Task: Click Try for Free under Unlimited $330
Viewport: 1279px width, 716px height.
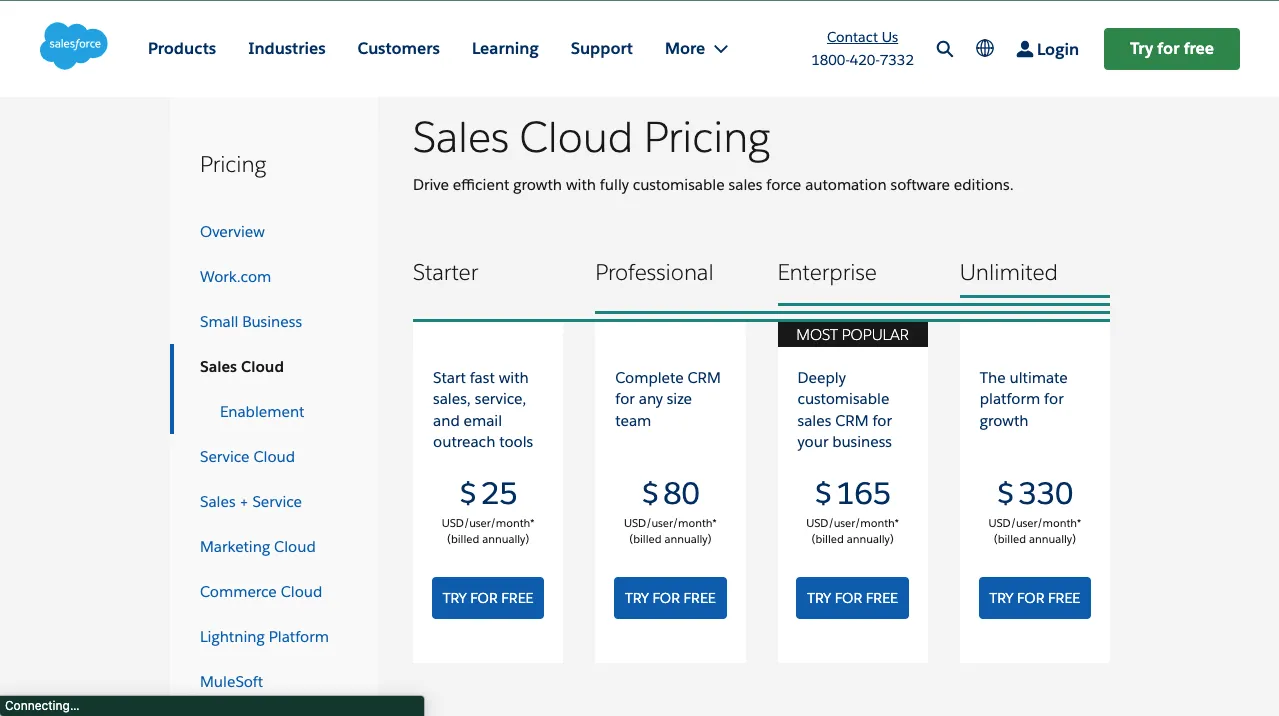Action: click(x=1035, y=598)
